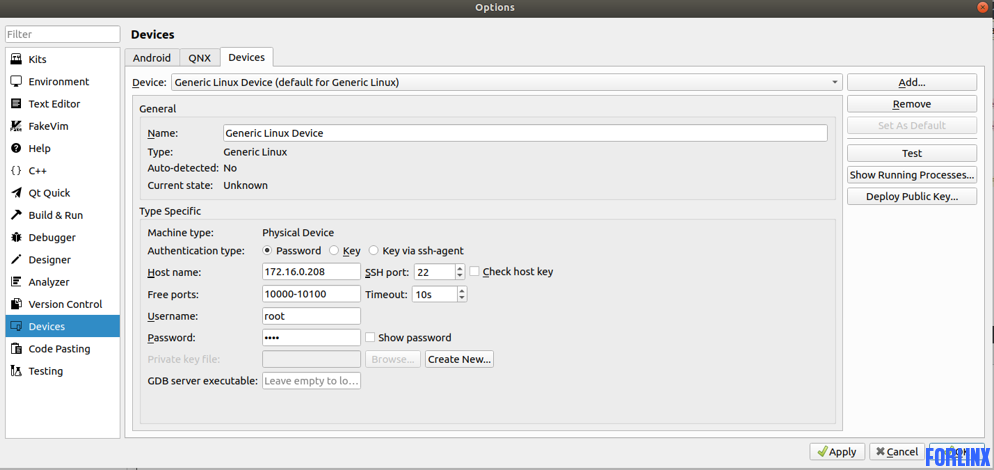Select the Qt Quick paper plane icon
This screenshot has width=994, height=470.
click(16, 193)
